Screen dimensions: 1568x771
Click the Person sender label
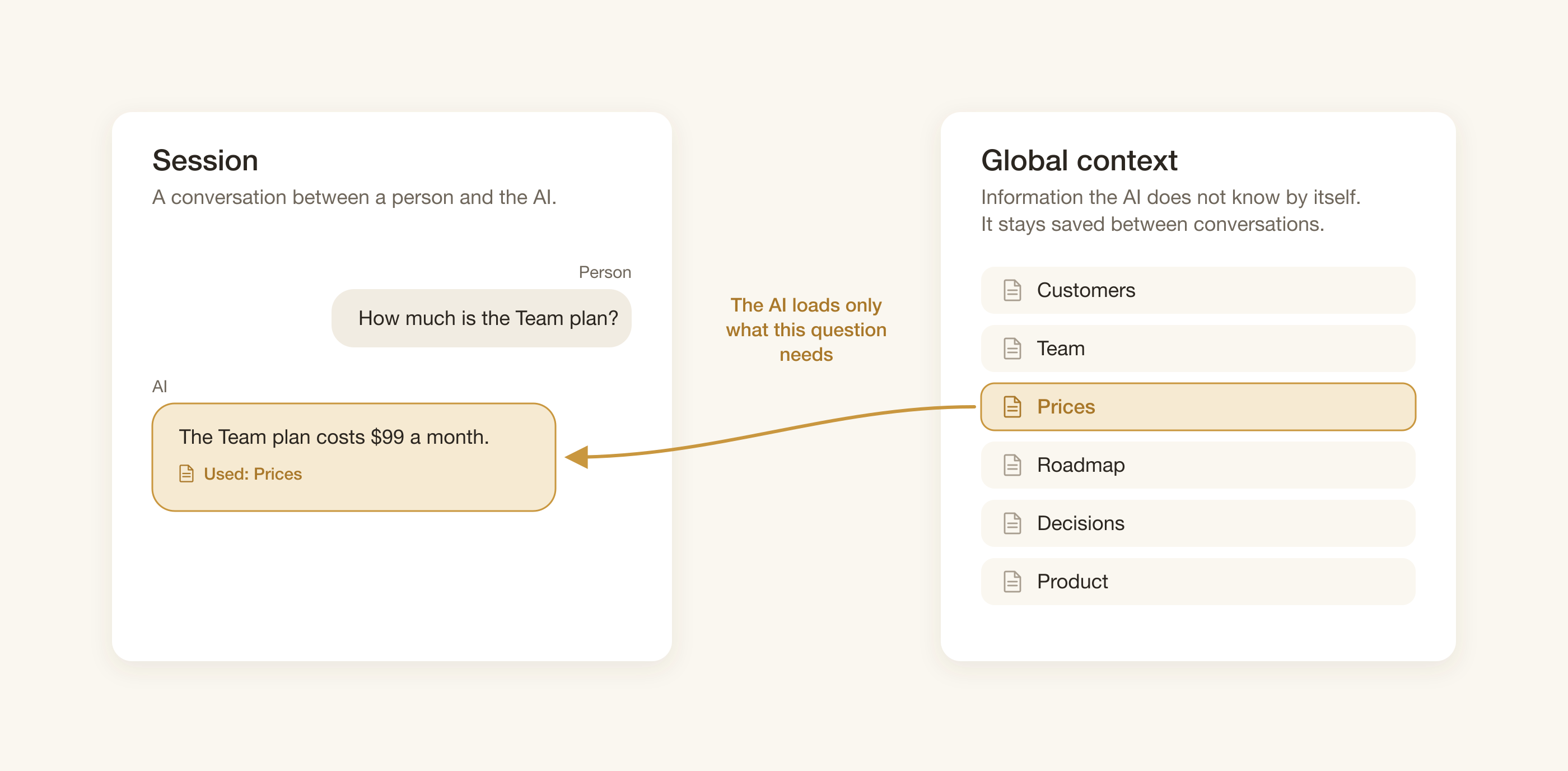pyautogui.click(x=604, y=272)
